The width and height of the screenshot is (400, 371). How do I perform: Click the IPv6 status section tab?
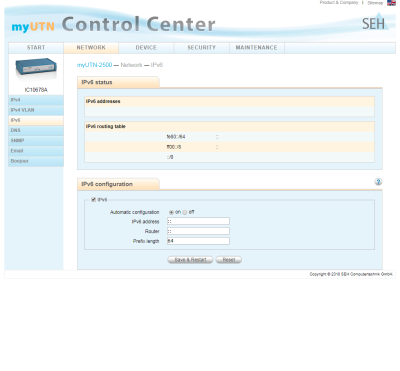click(118, 82)
